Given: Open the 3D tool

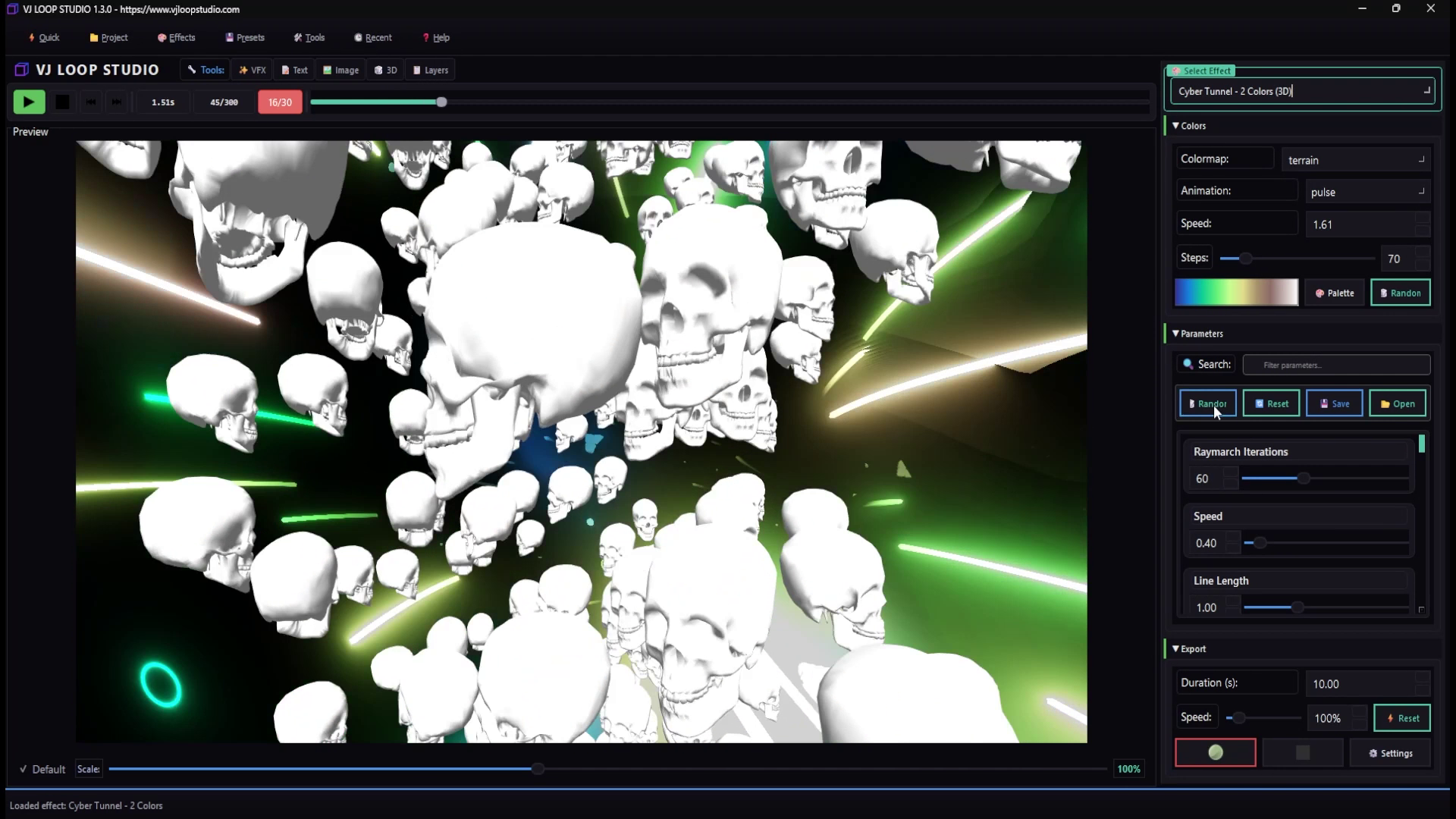Looking at the screenshot, I should 385,69.
